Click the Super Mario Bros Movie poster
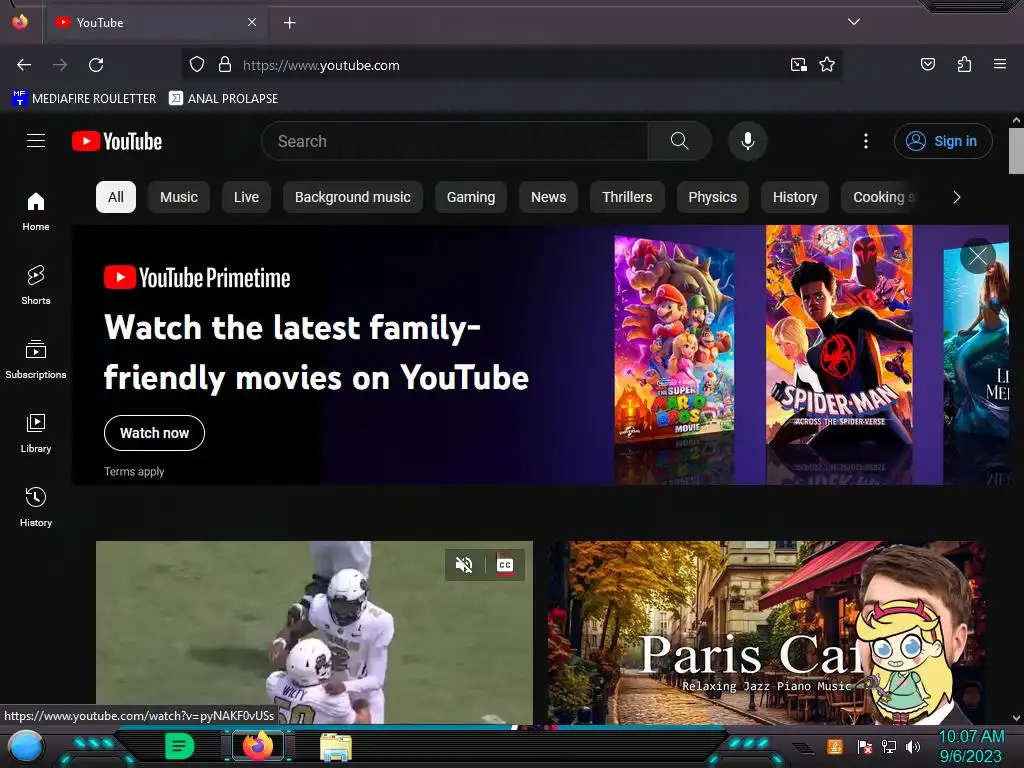The height and width of the screenshot is (768, 1024). (675, 340)
